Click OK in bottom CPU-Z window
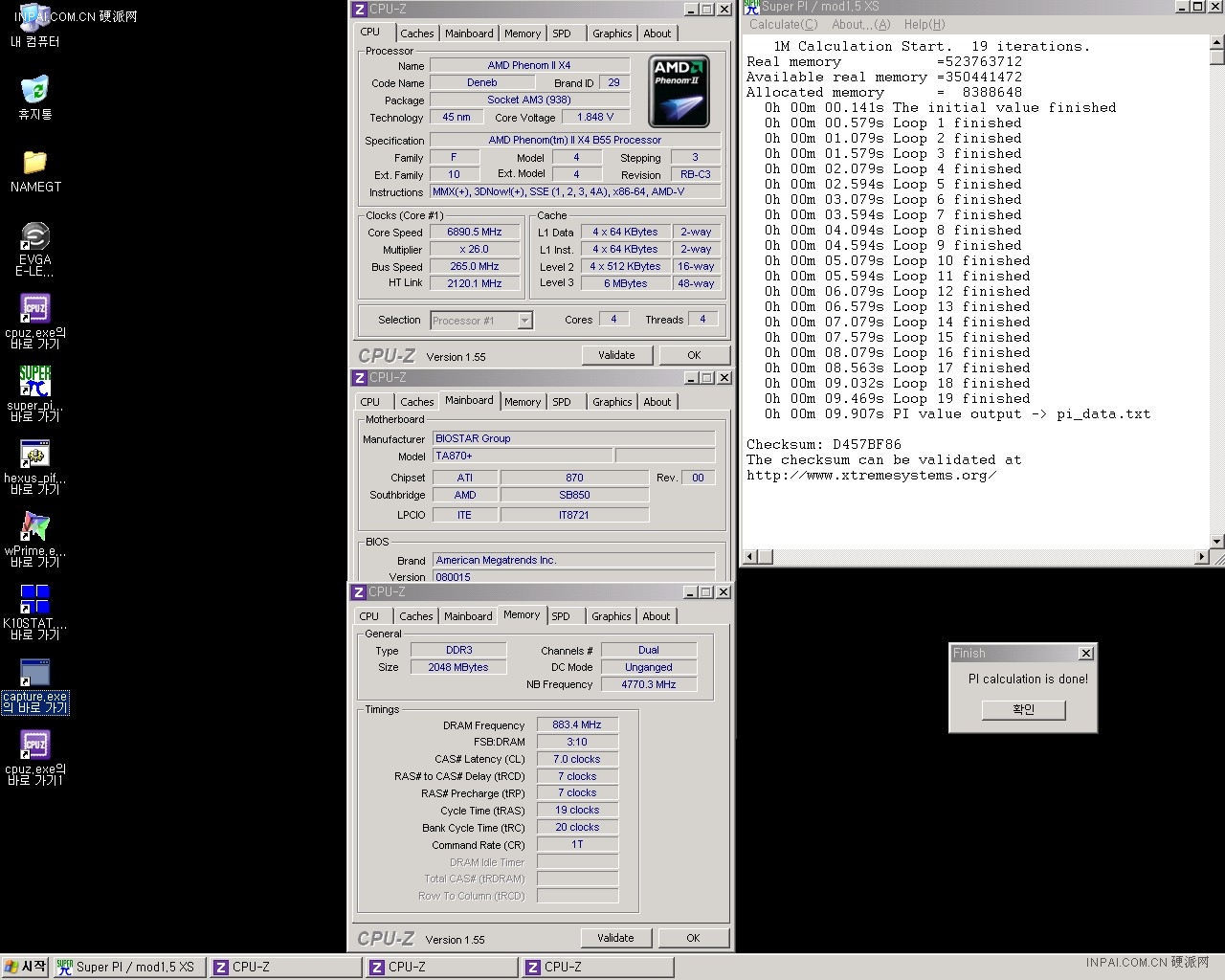The width and height of the screenshot is (1225, 980). pyautogui.click(x=693, y=938)
